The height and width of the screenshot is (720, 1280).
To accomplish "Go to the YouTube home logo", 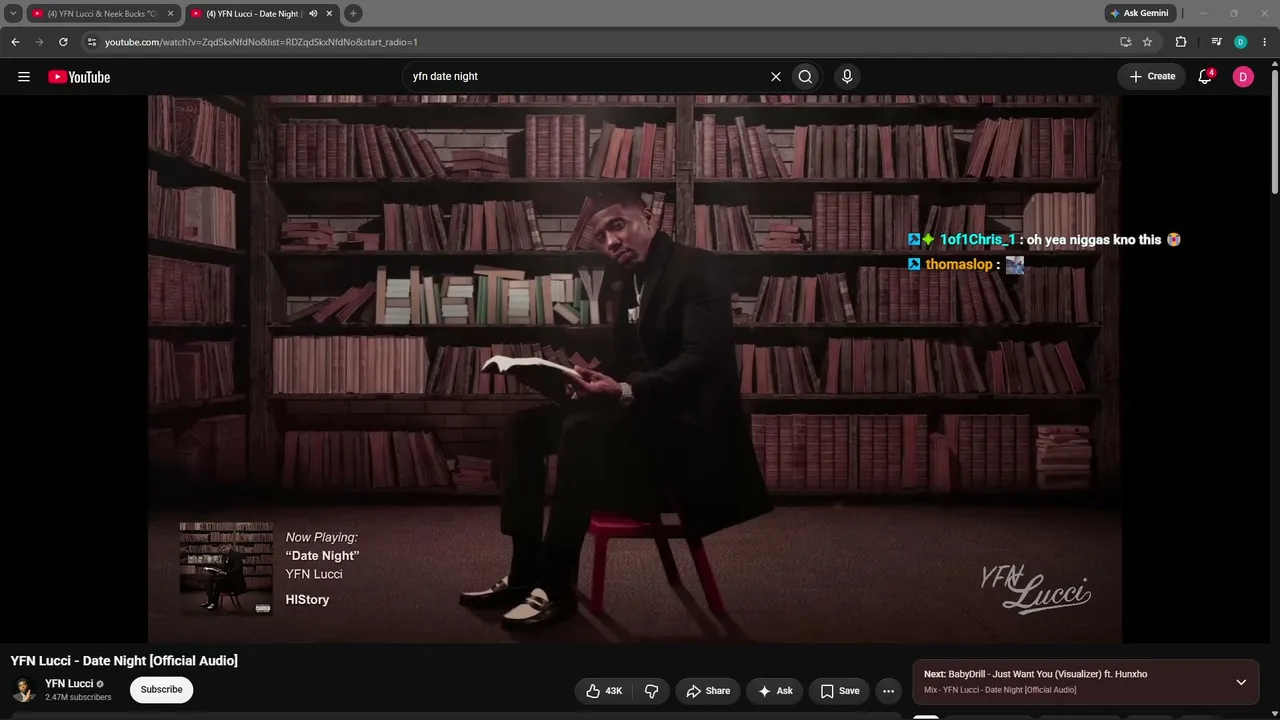I will coord(79,77).
